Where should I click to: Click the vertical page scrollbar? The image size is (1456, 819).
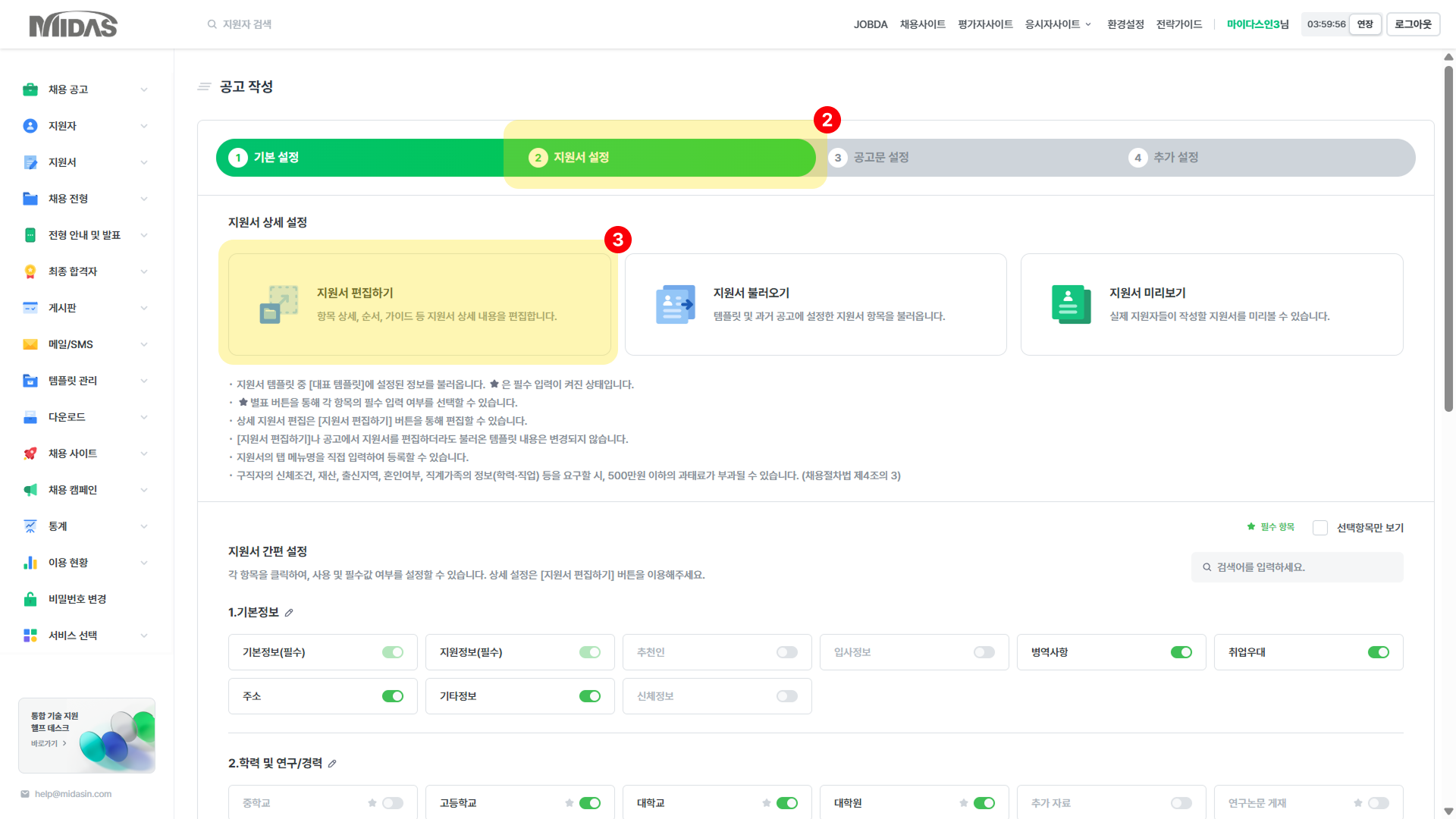point(1448,239)
